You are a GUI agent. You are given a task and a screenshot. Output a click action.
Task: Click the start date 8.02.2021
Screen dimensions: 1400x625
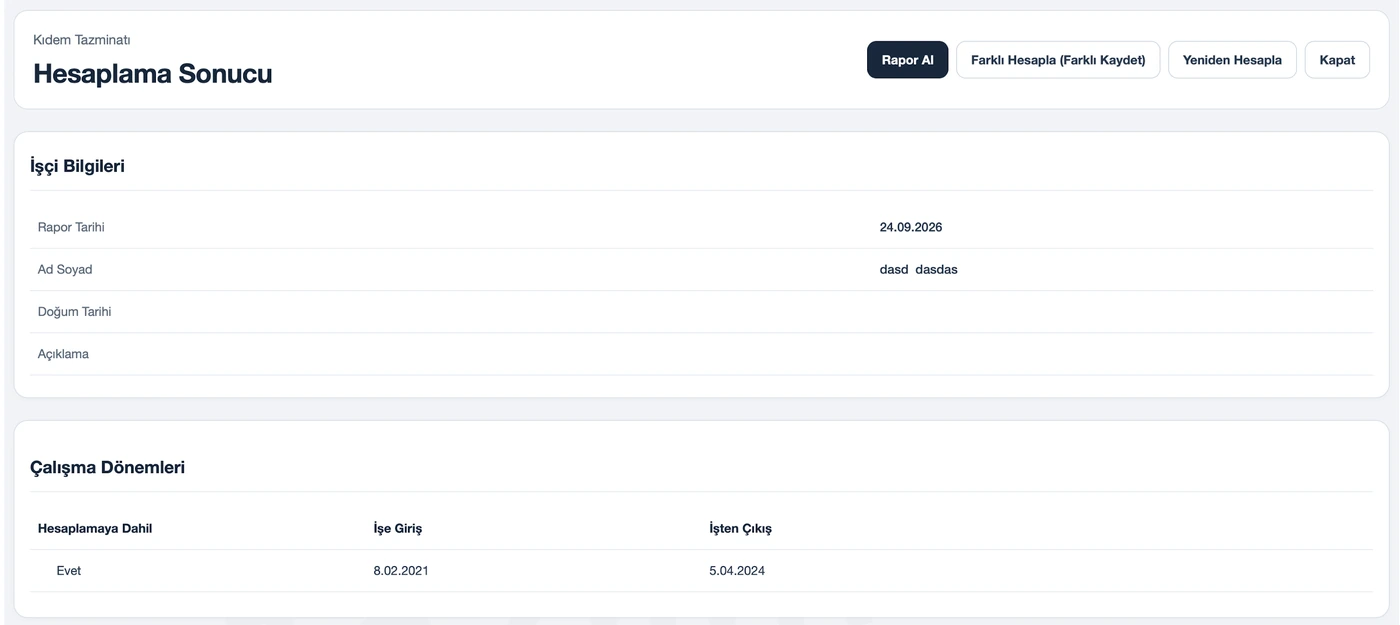pos(401,571)
